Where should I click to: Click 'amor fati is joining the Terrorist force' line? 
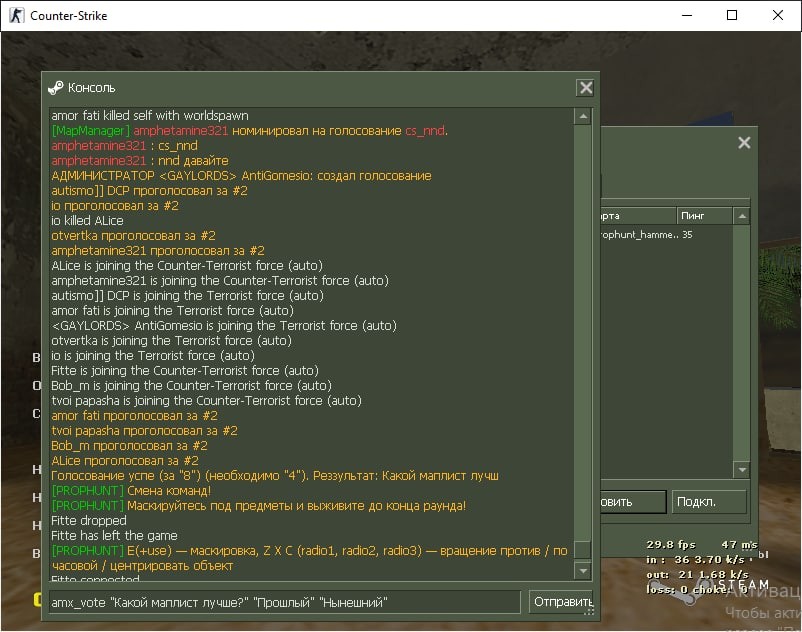coord(172,311)
